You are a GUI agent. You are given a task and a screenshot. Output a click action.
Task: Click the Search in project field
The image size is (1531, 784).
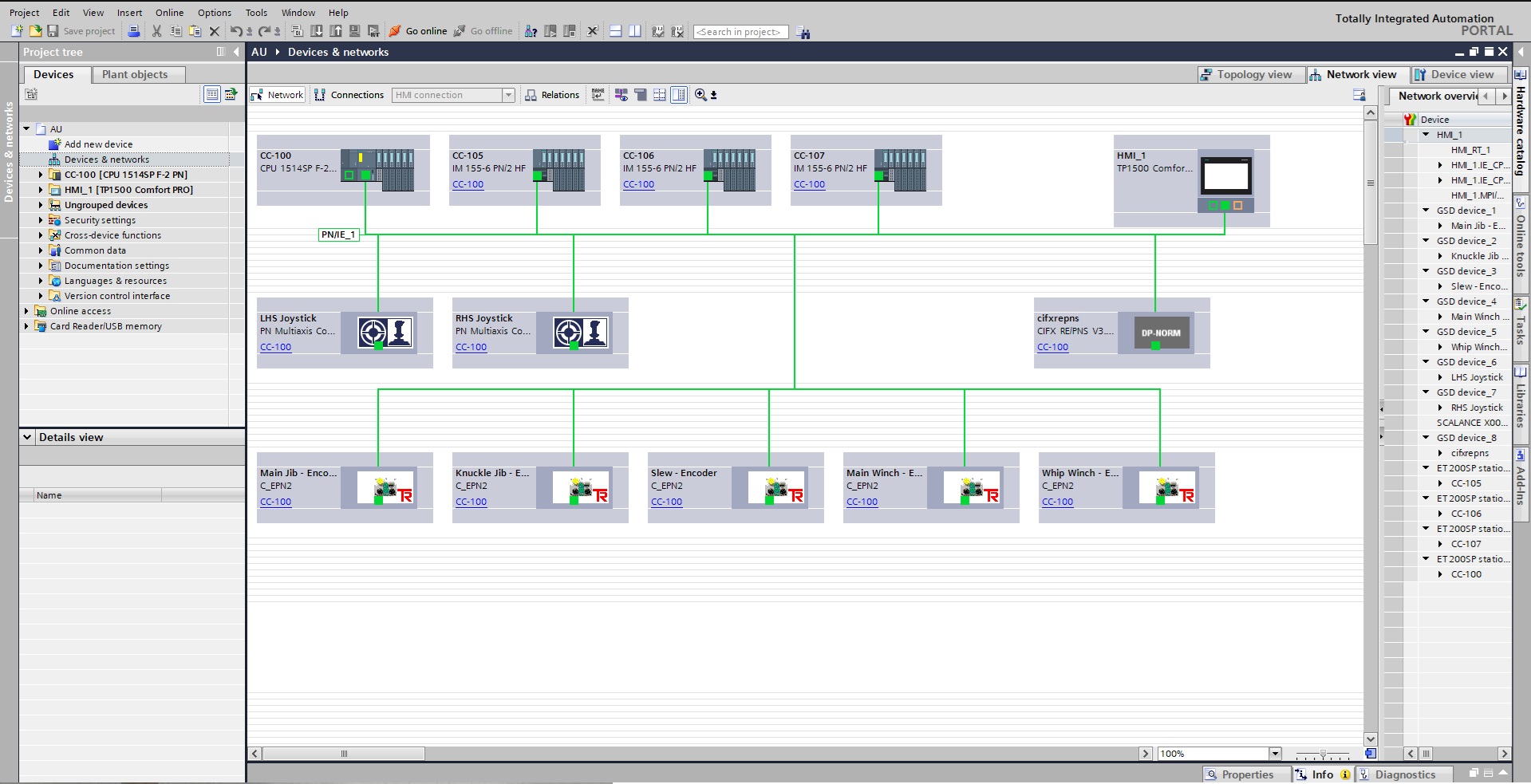point(740,32)
